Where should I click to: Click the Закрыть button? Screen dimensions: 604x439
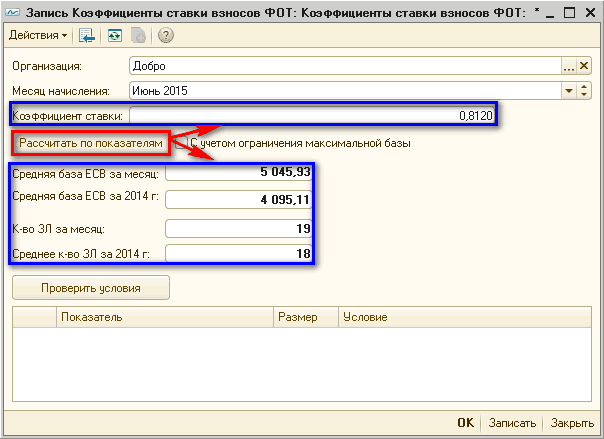572,423
